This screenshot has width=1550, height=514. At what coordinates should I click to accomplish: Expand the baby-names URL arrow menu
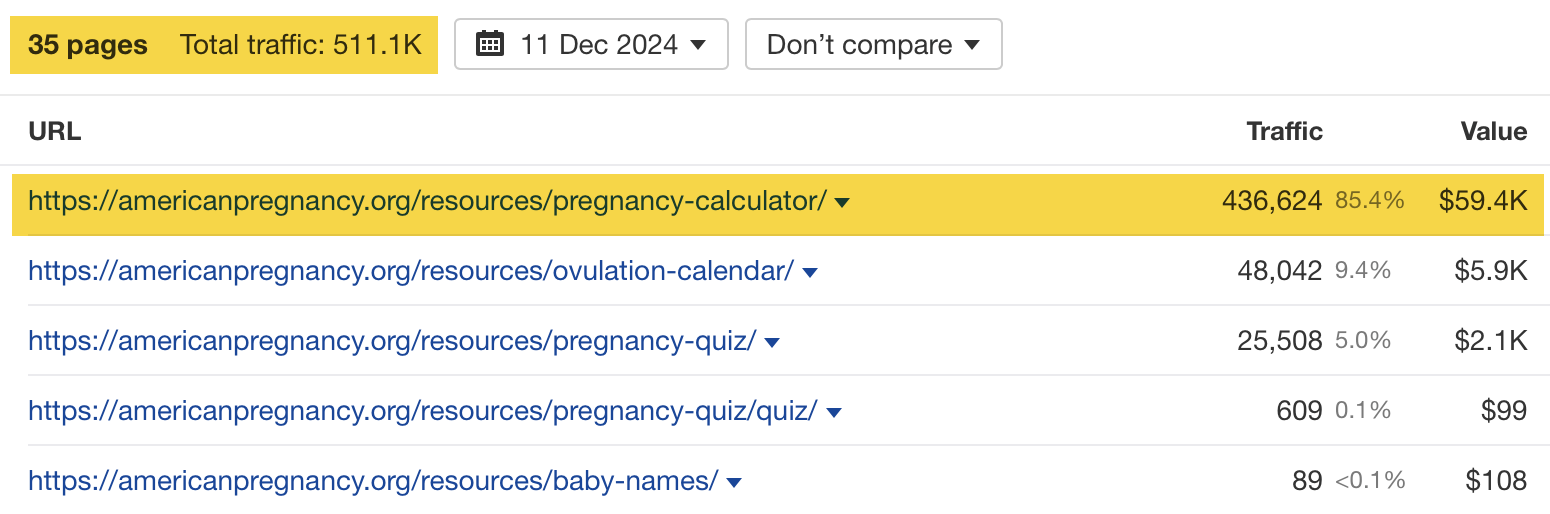click(734, 482)
